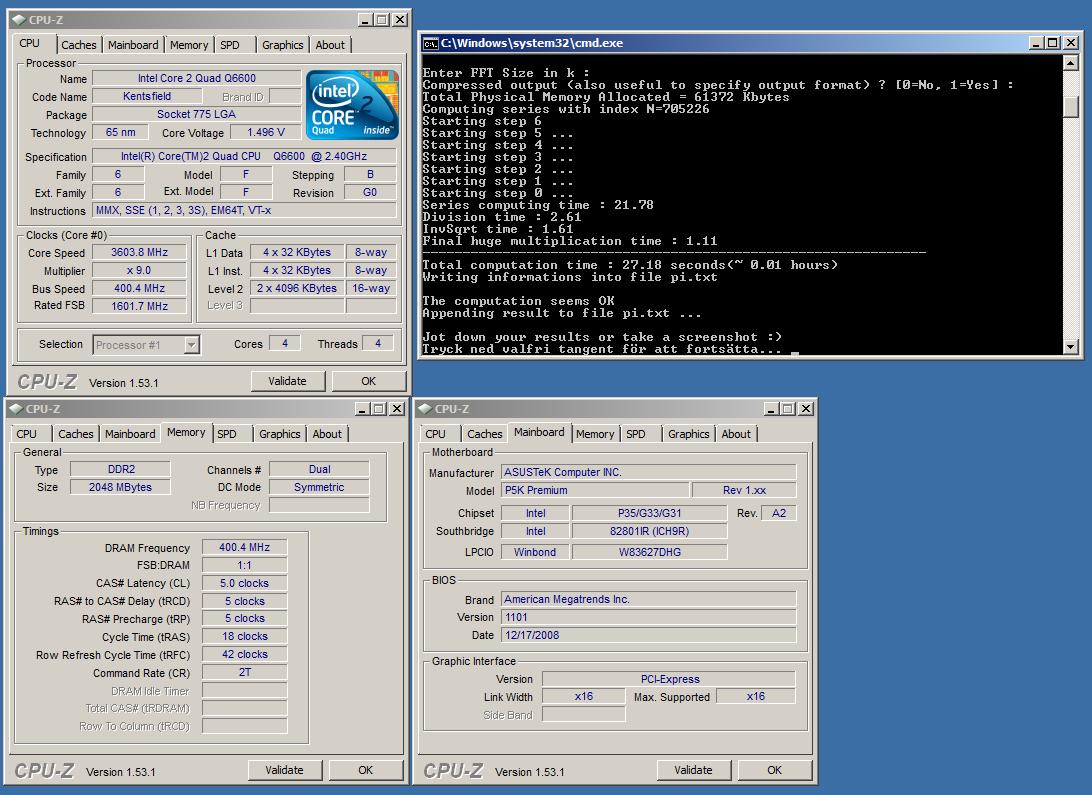Screen dimensions: 1092x795
Task: Click the DRAM Frequency value 400.4 MHz
Action: [x=244, y=547]
